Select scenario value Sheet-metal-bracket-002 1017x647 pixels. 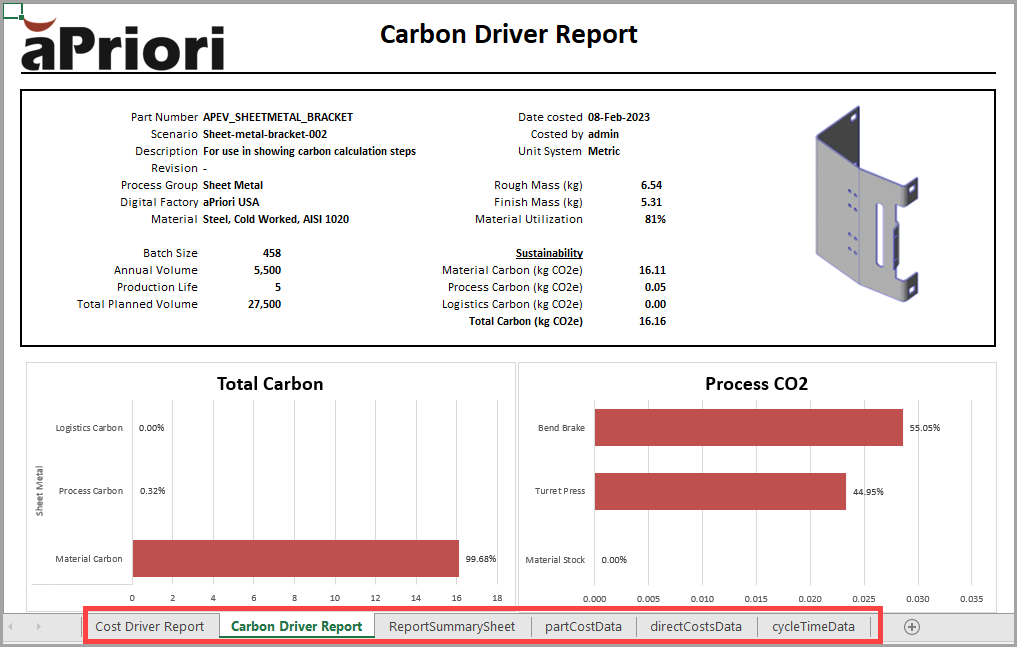265,134
